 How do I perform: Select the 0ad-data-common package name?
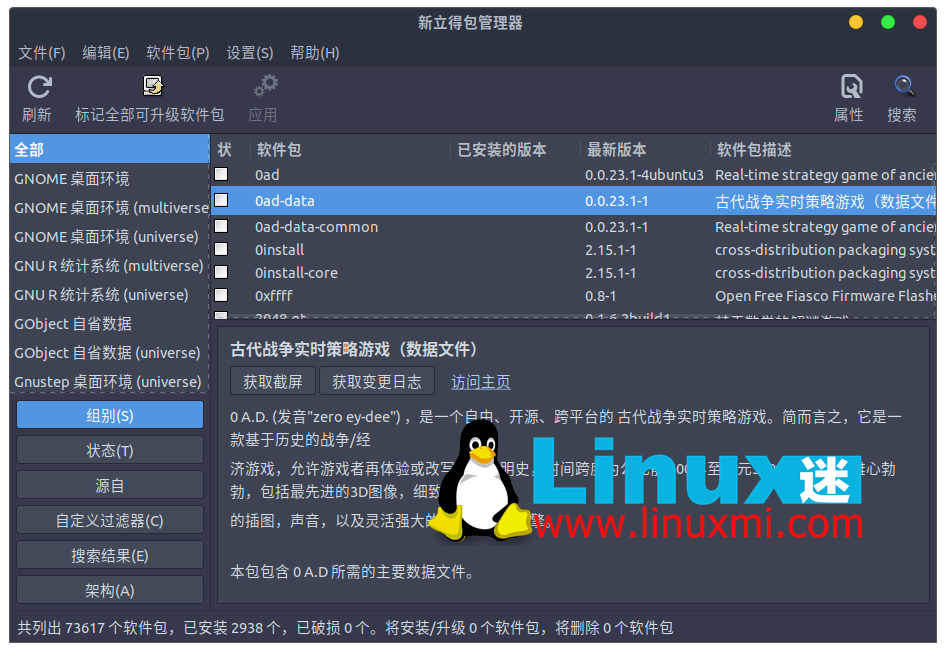tap(317, 227)
